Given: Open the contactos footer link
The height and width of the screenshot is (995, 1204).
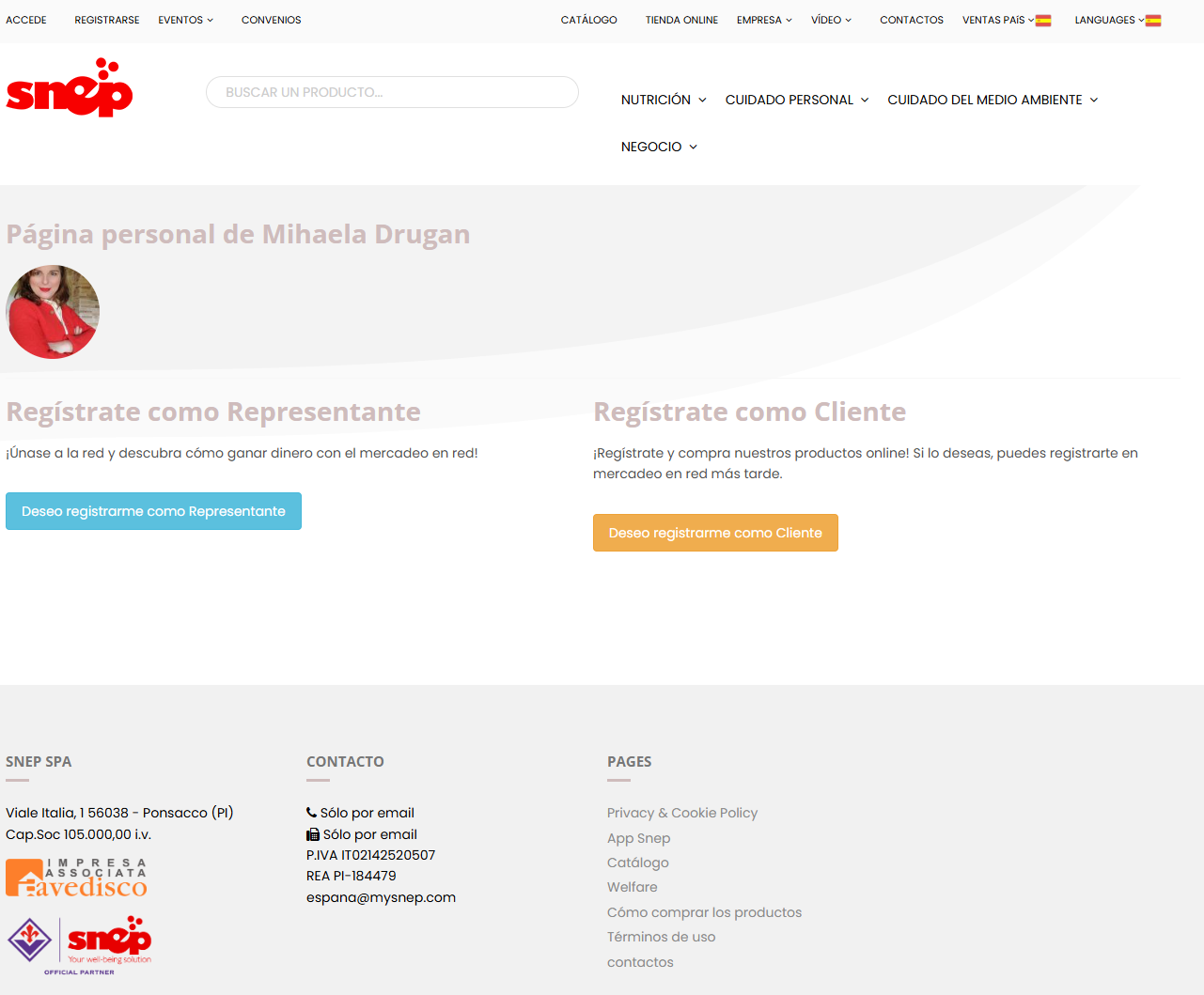Looking at the screenshot, I should click(x=641, y=962).
